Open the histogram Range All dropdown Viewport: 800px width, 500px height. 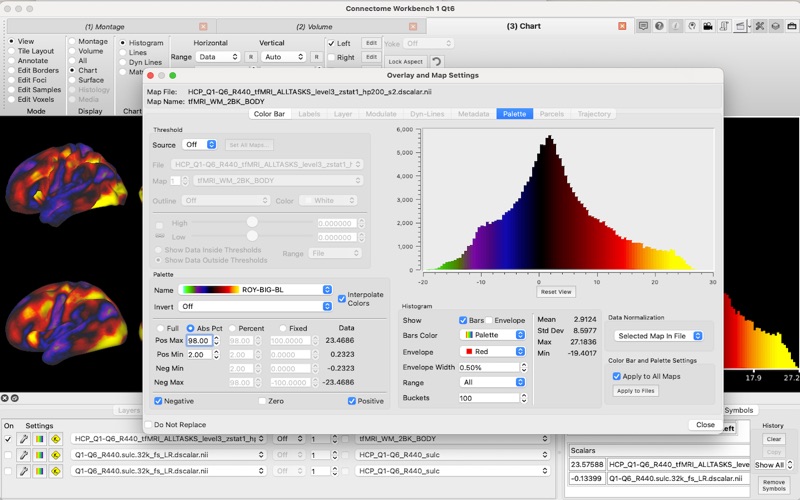[x=492, y=382]
